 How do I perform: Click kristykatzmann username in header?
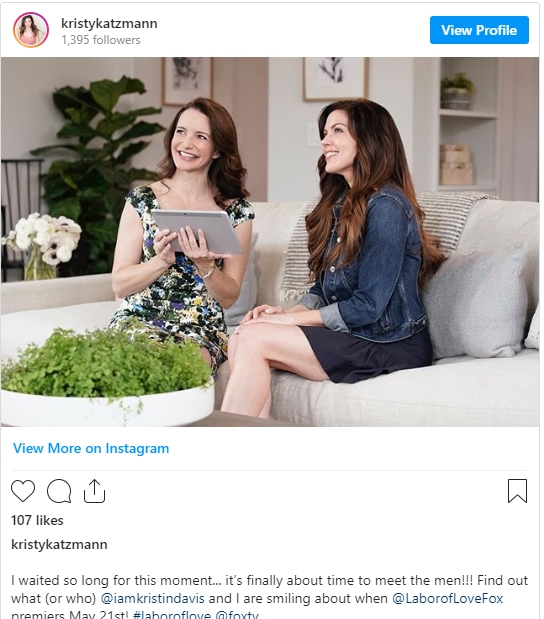point(109,23)
